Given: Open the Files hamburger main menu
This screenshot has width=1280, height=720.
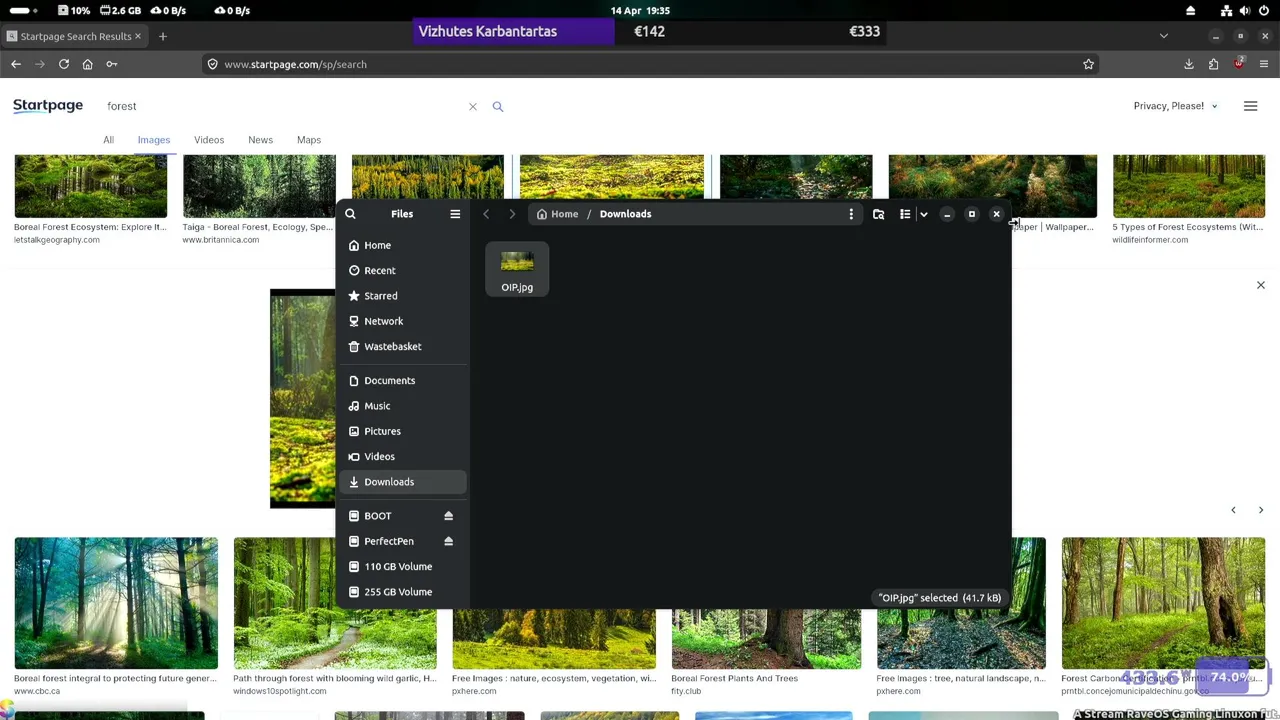Looking at the screenshot, I should coord(455,214).
